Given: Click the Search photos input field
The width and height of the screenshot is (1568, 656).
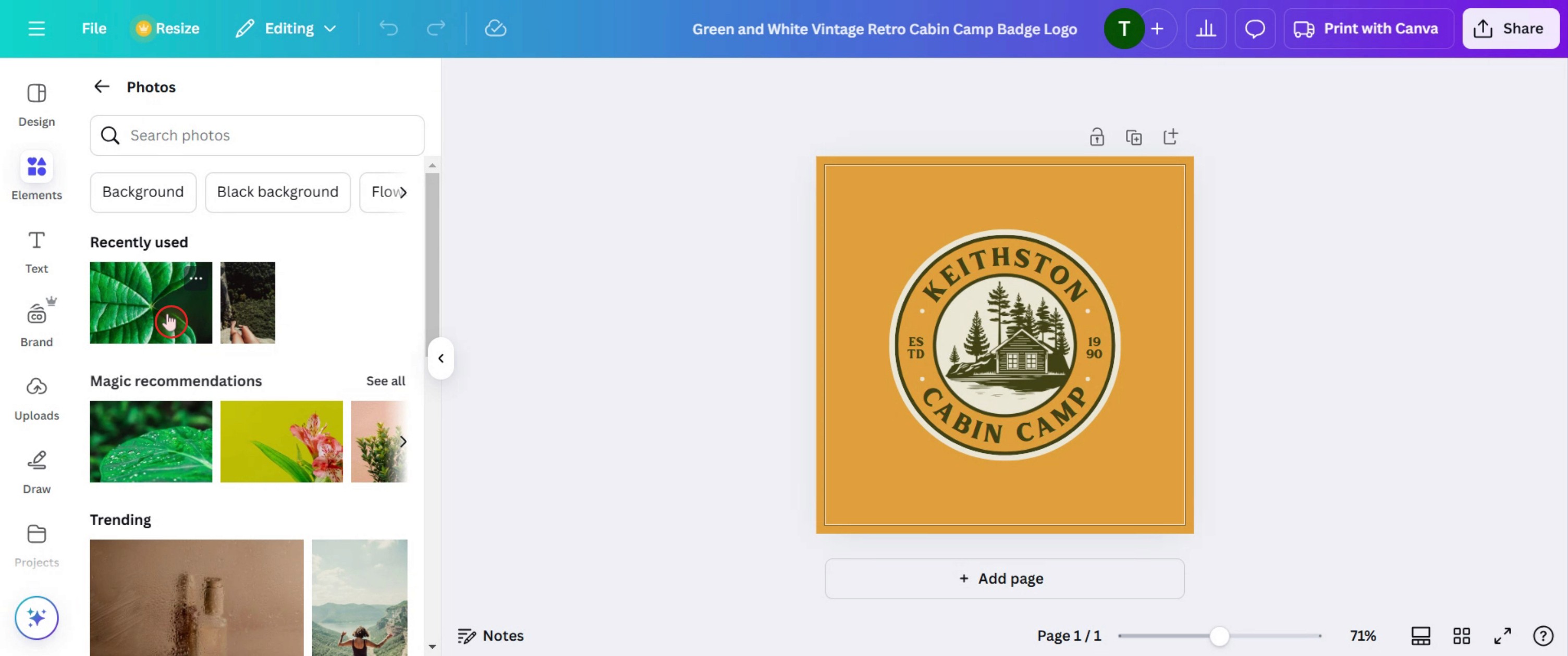Looking at the screenshot, I should 258,135.
